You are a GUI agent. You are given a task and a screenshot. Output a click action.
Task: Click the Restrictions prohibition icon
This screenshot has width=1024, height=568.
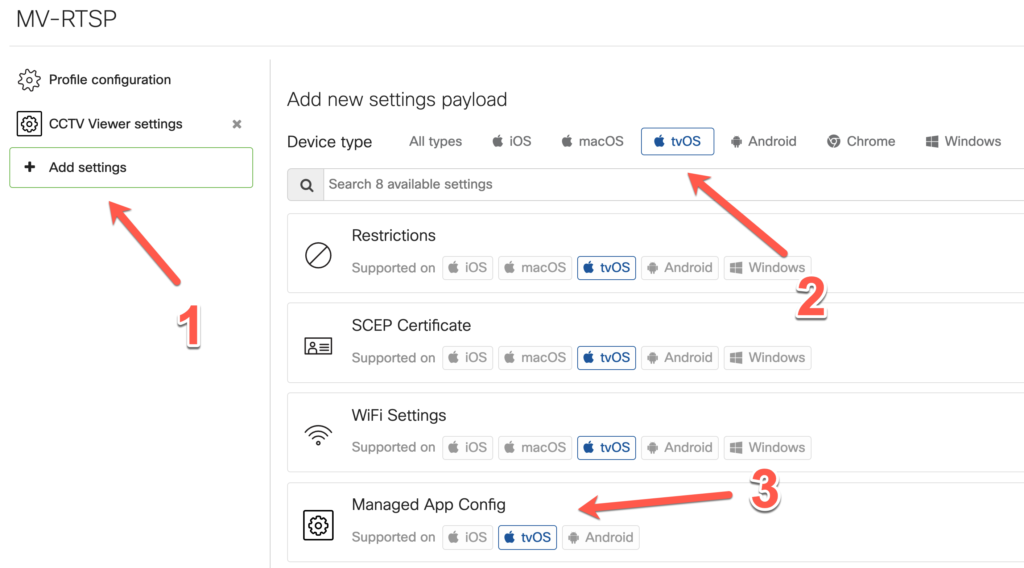[318, 256]
